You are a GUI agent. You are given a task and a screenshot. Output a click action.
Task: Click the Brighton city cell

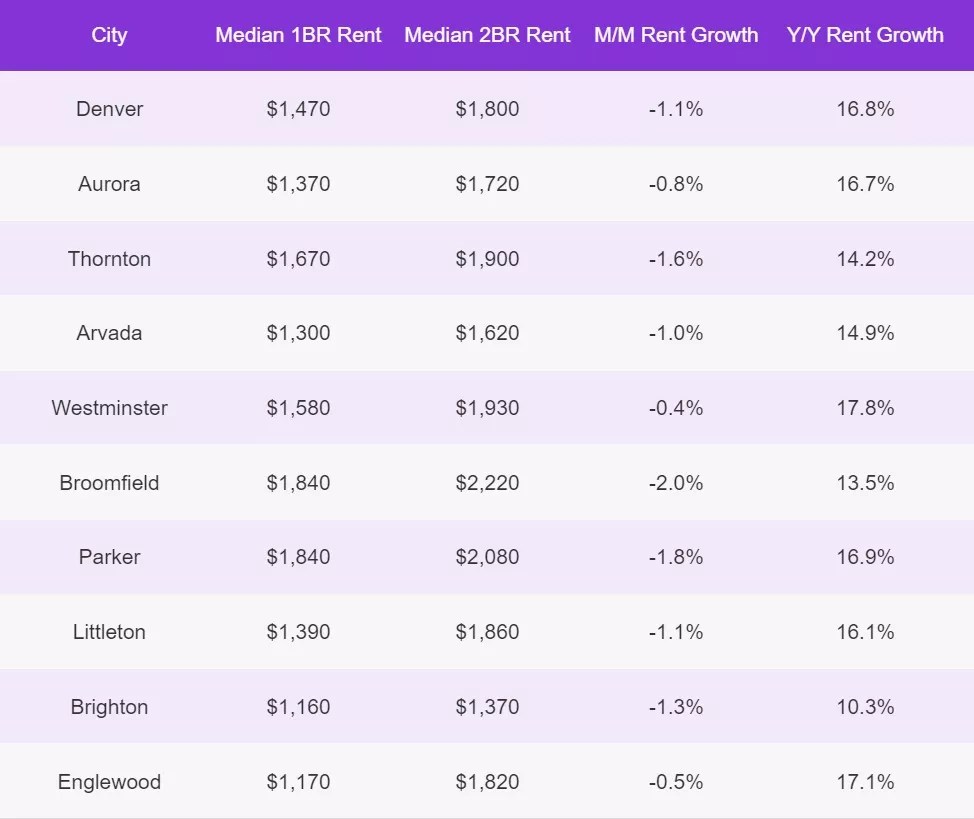tap(109, 707)
